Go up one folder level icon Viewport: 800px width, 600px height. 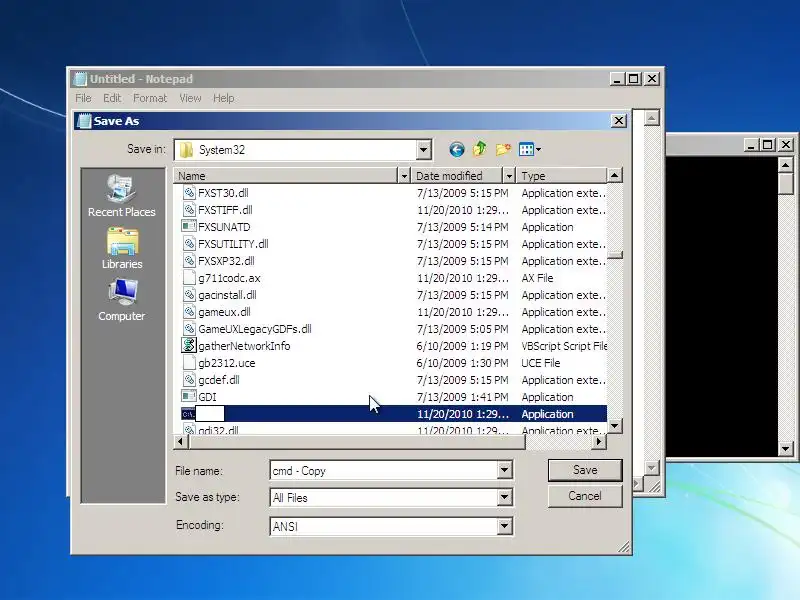coord(479,149)
